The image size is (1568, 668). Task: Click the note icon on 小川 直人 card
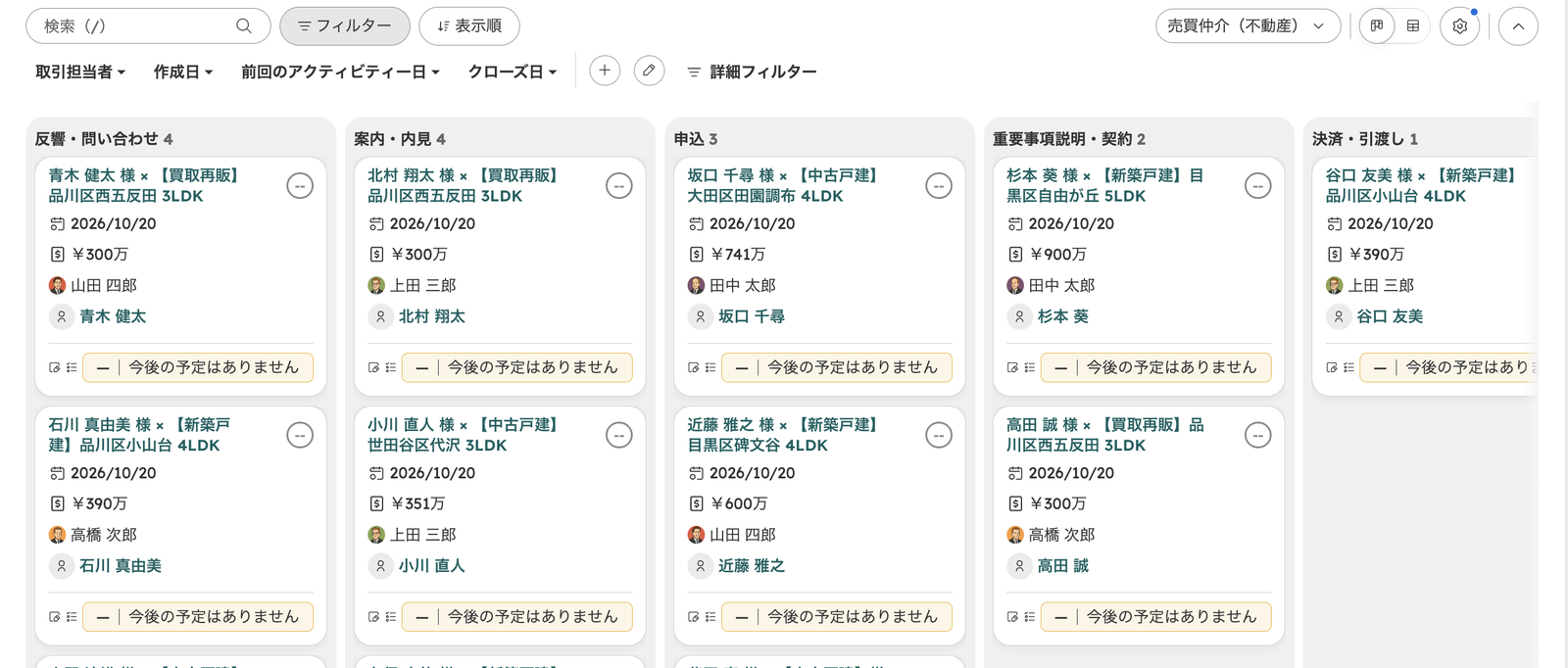point(374,617)
